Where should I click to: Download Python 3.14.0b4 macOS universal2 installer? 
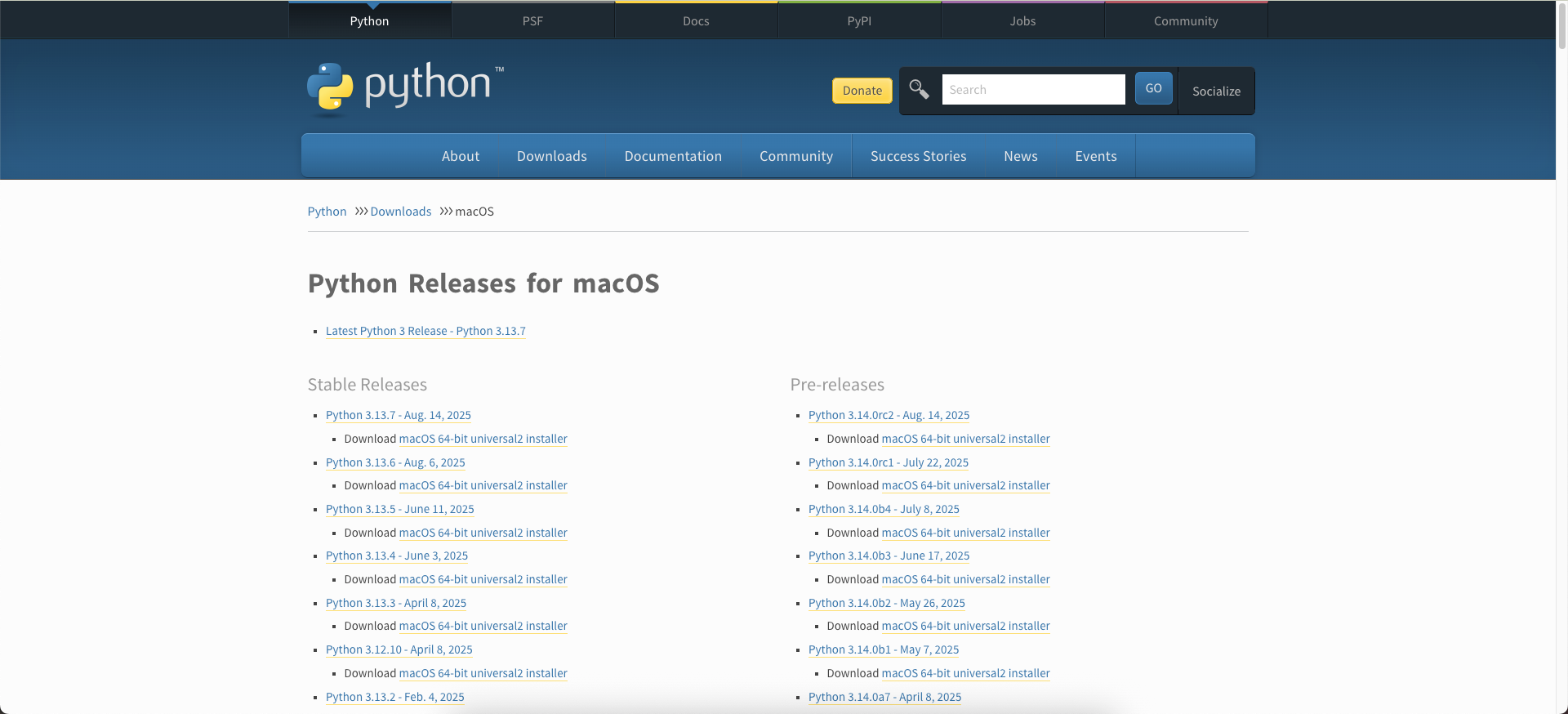coord(966,533)
